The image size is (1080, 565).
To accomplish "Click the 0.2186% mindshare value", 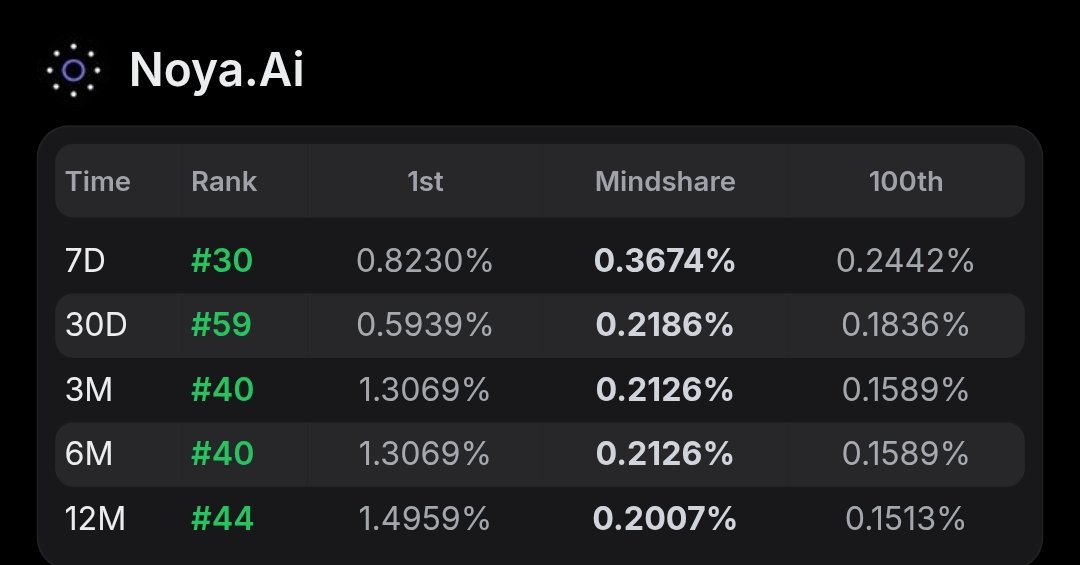I will pyautogui.click(x=665, y=325).
